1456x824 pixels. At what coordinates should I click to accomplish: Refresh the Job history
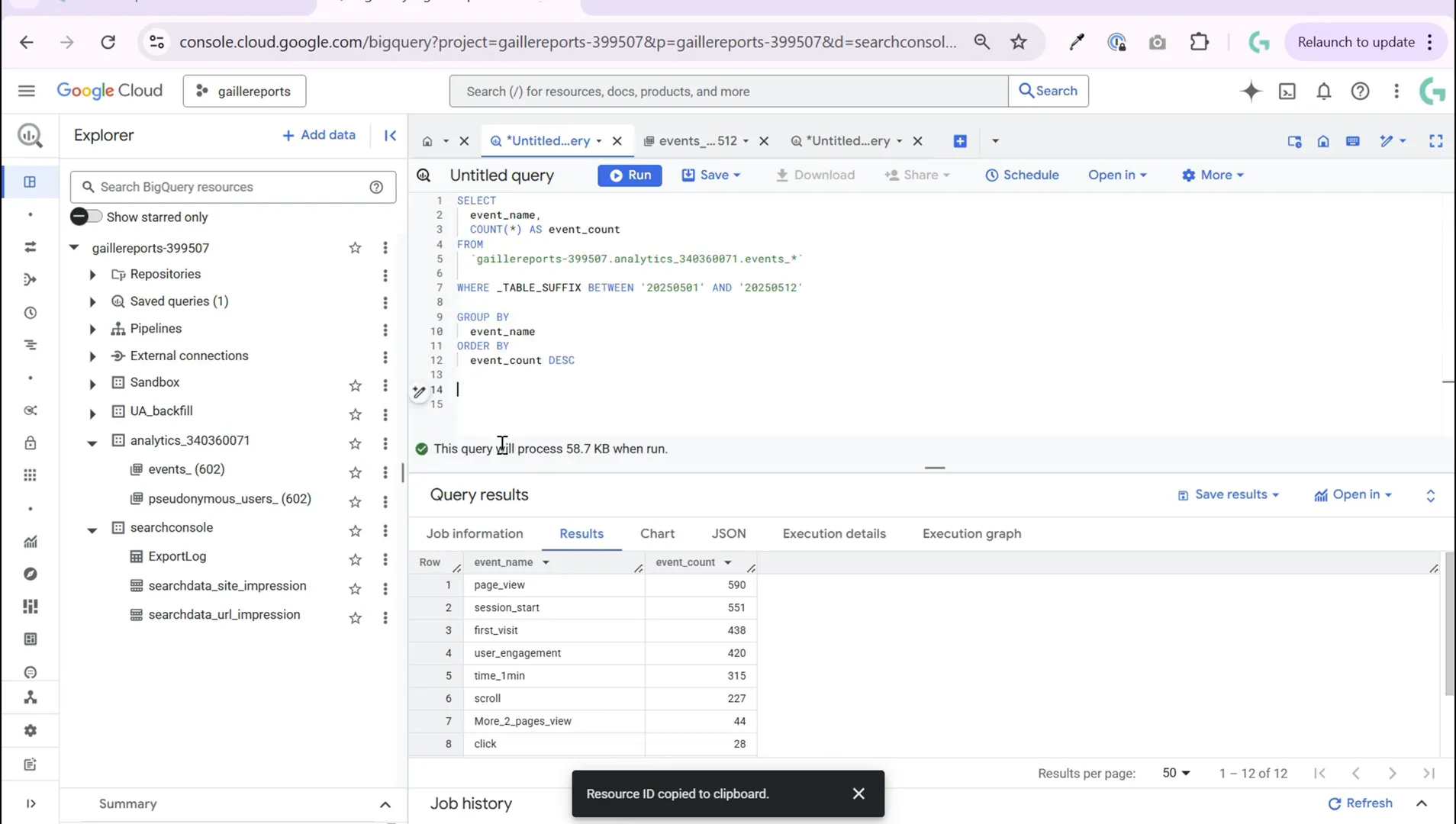coord(1360,803)
